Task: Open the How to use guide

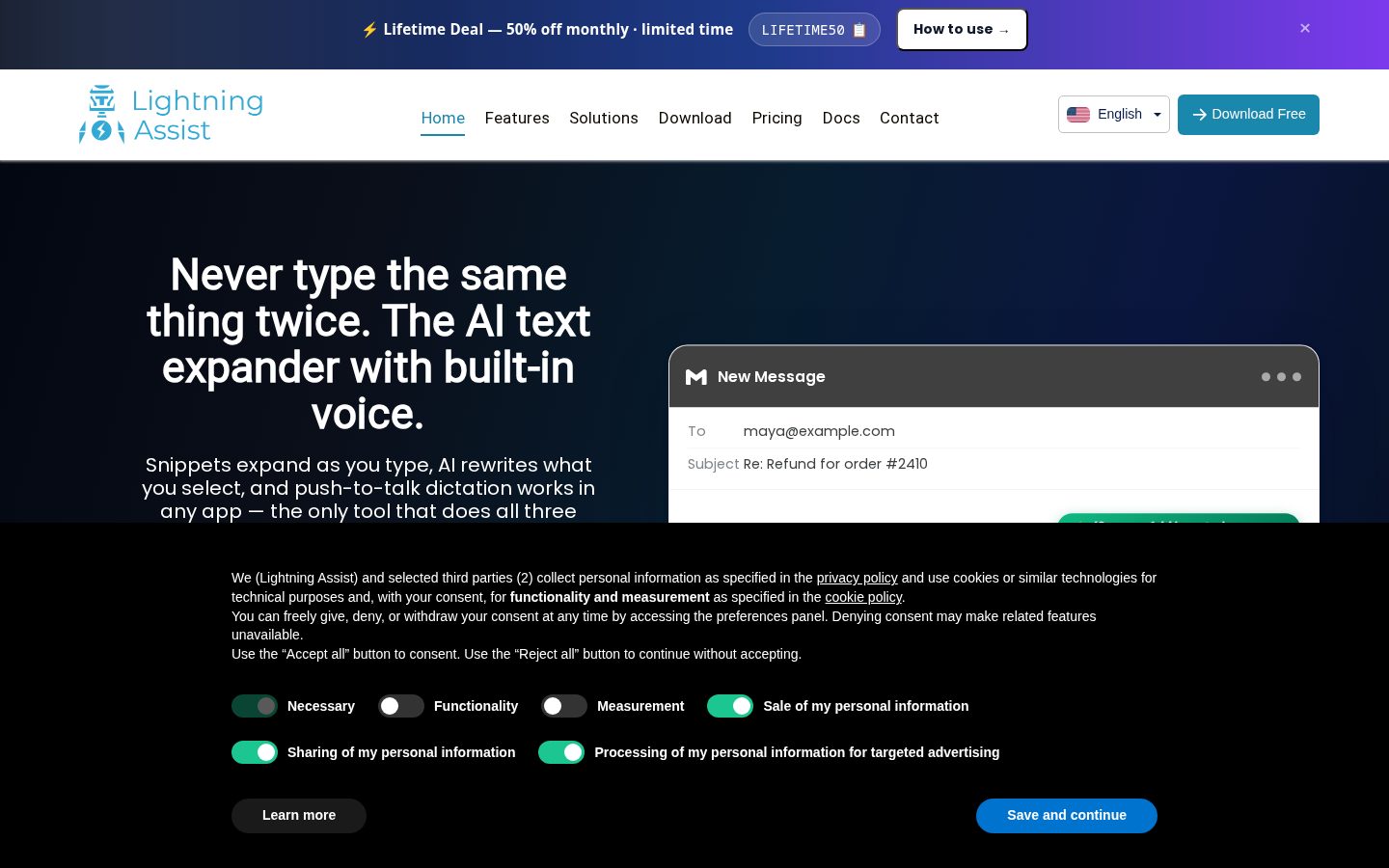Action: coord(962,30)
